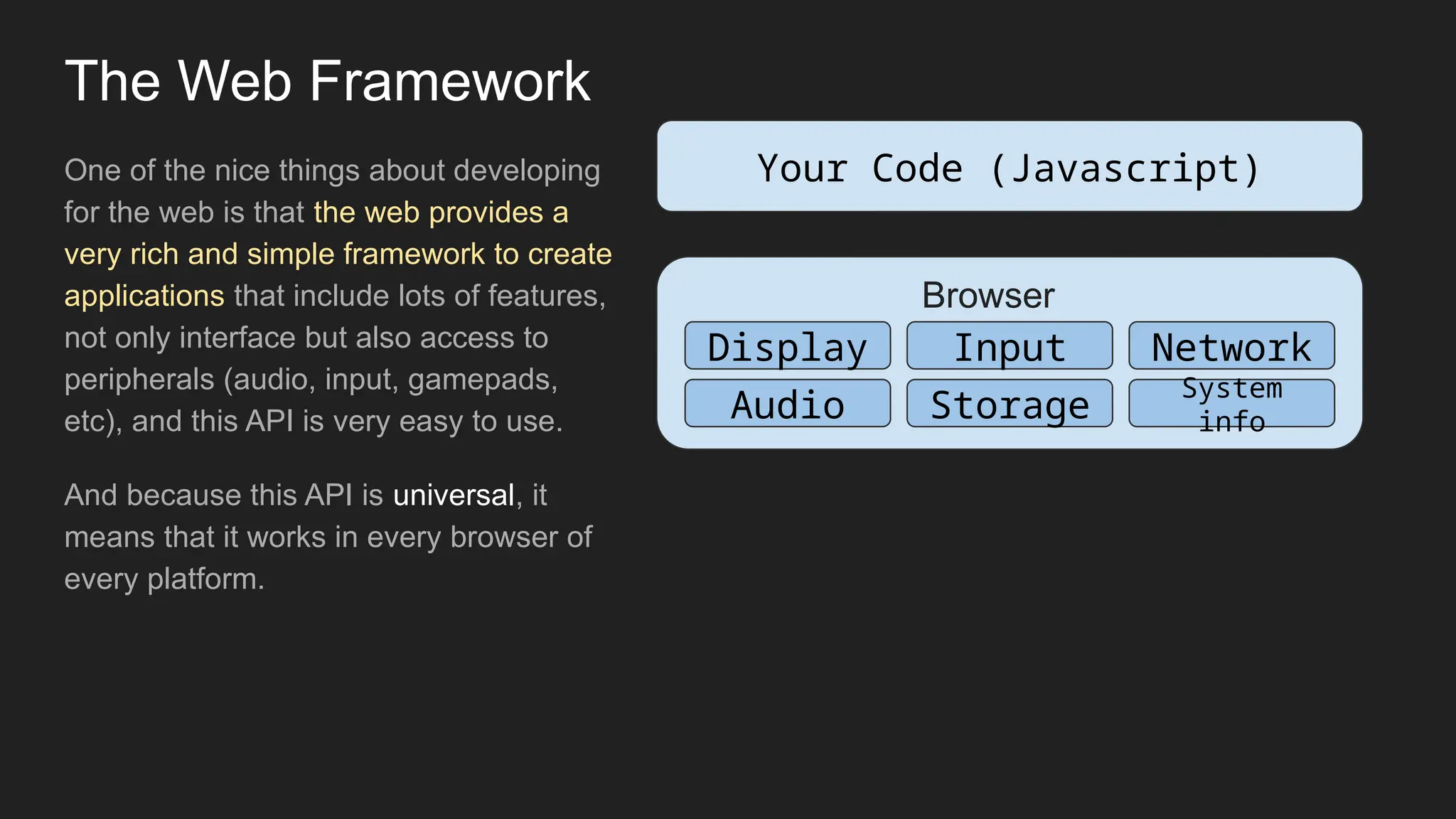The height and width of the screenshot is (819, 1456).
Task: Click text 'peripherals (audio, input, gamepads,'
Action: tap(311, 380)
